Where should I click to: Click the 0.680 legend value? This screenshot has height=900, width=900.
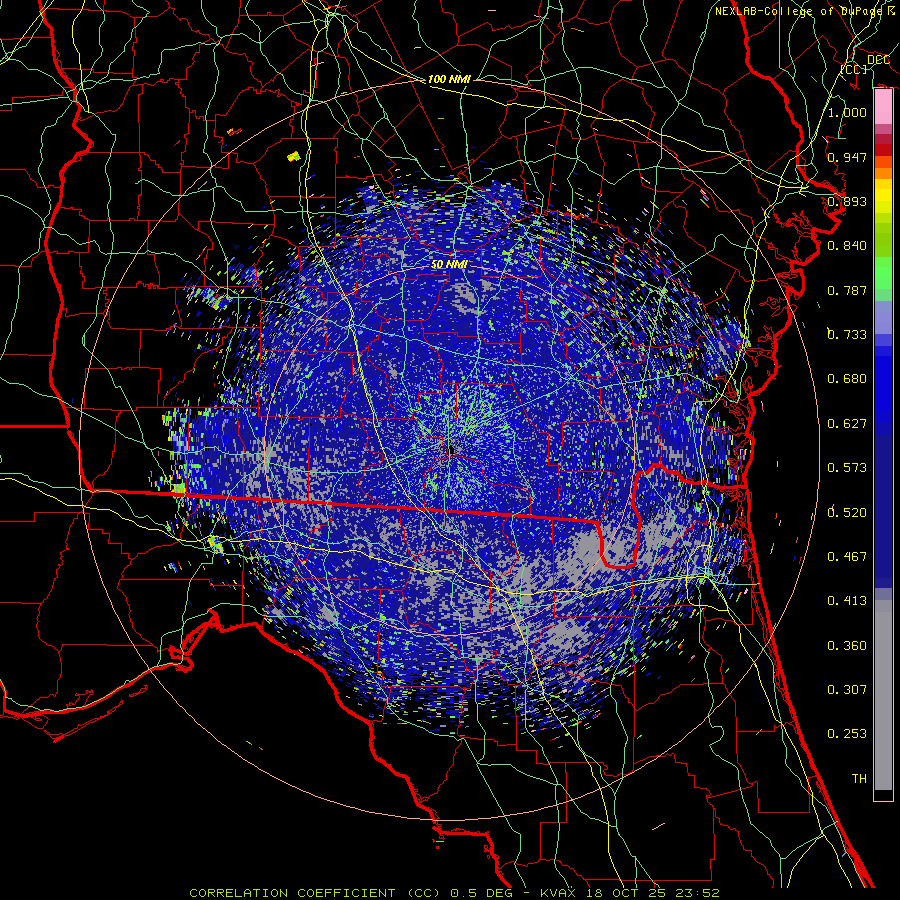pyautogui.click(x=847, y=379)
